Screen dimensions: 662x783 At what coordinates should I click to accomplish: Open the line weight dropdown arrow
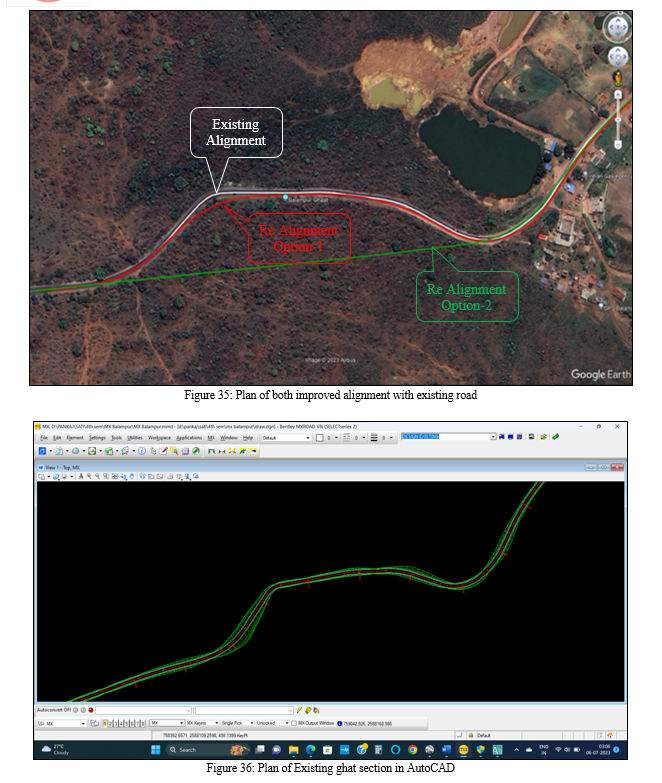[x=391, y=438]
